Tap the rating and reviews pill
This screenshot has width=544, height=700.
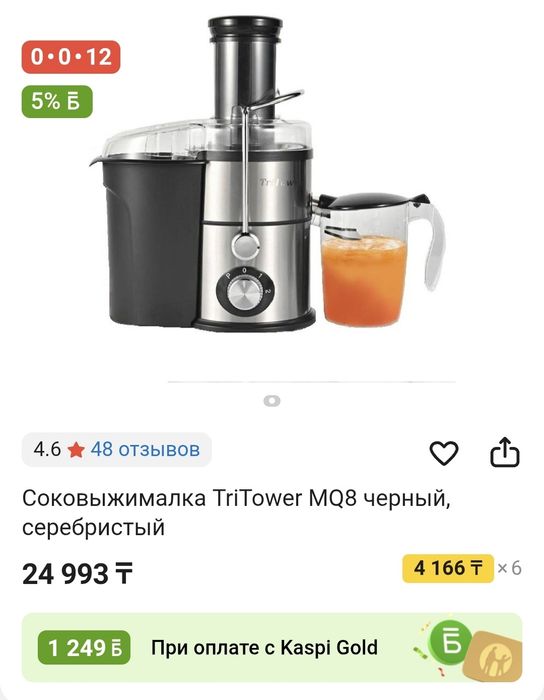pos(116,450)
